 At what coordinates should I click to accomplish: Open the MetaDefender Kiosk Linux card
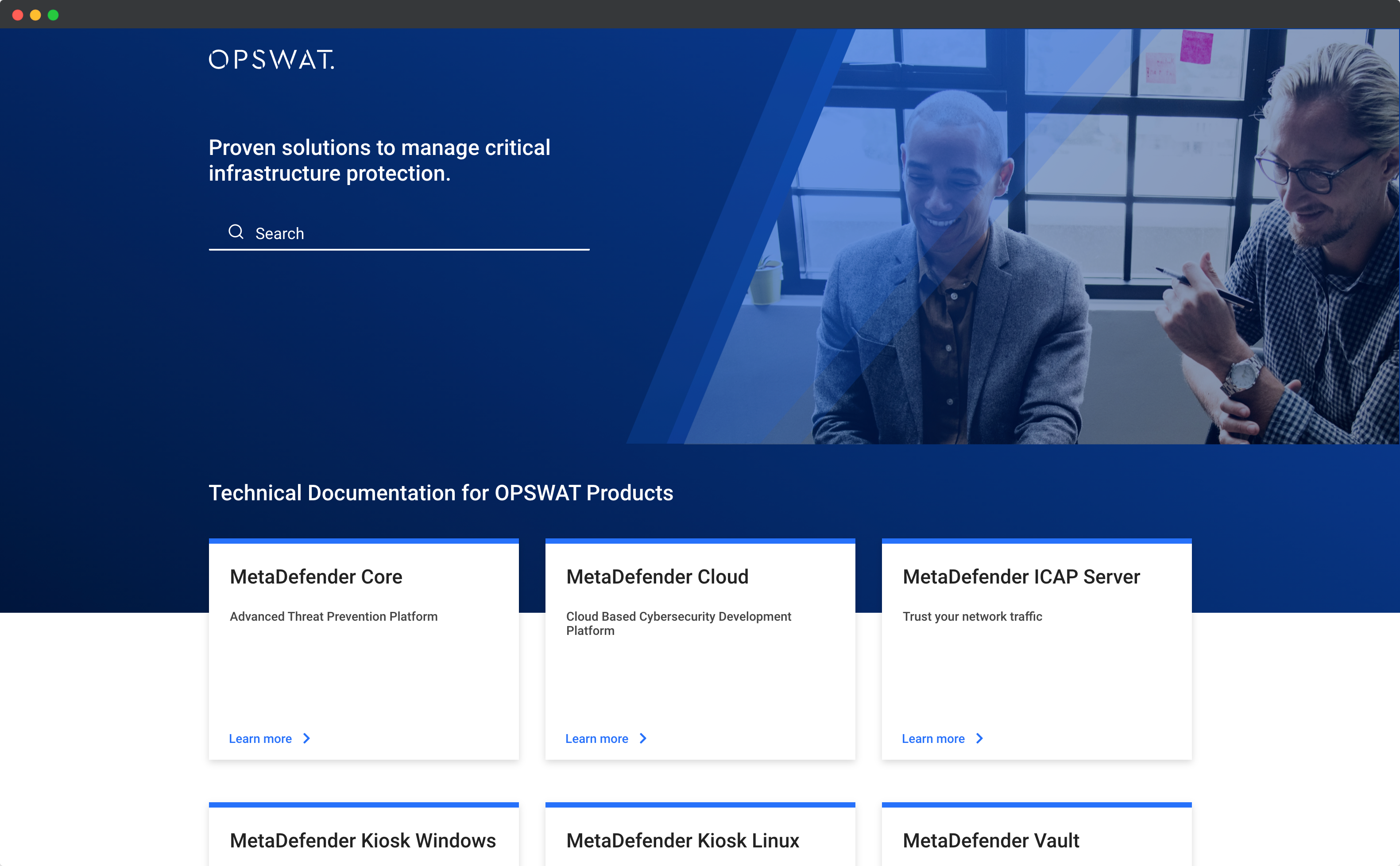coord(700,835)
